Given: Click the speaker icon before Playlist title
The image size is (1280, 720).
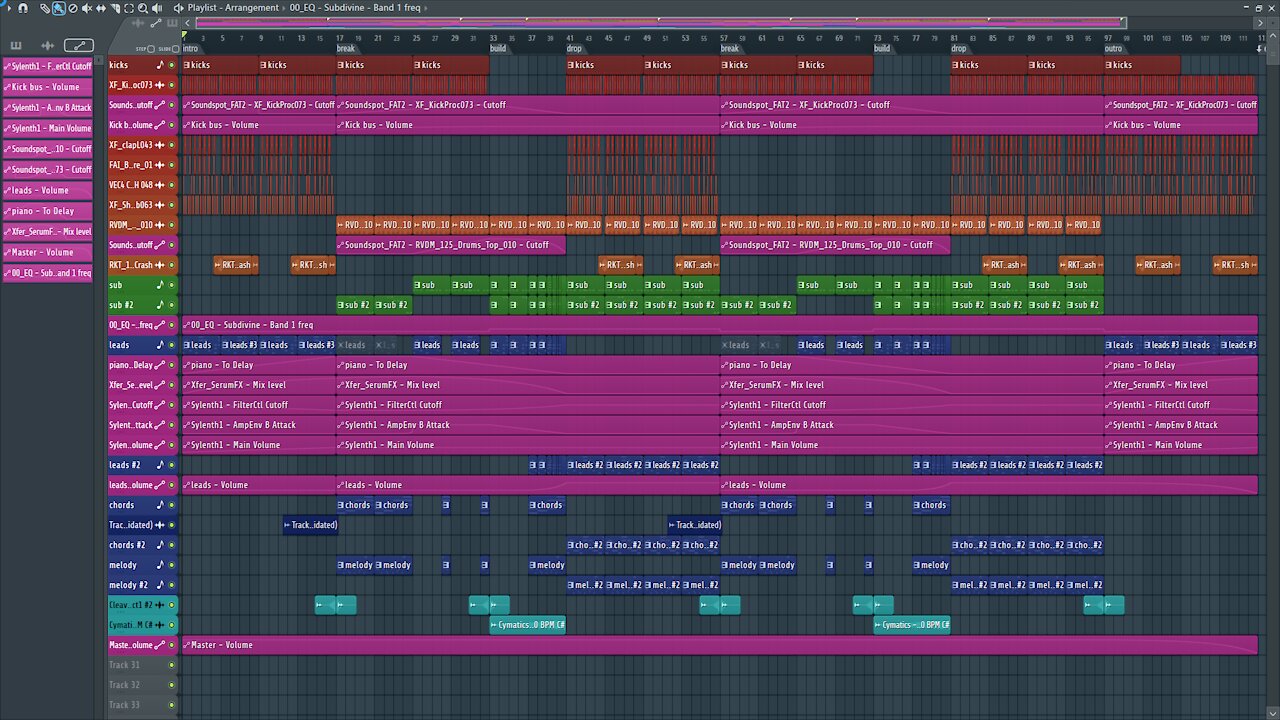Looking at the screenshot, I should [179, 8].
